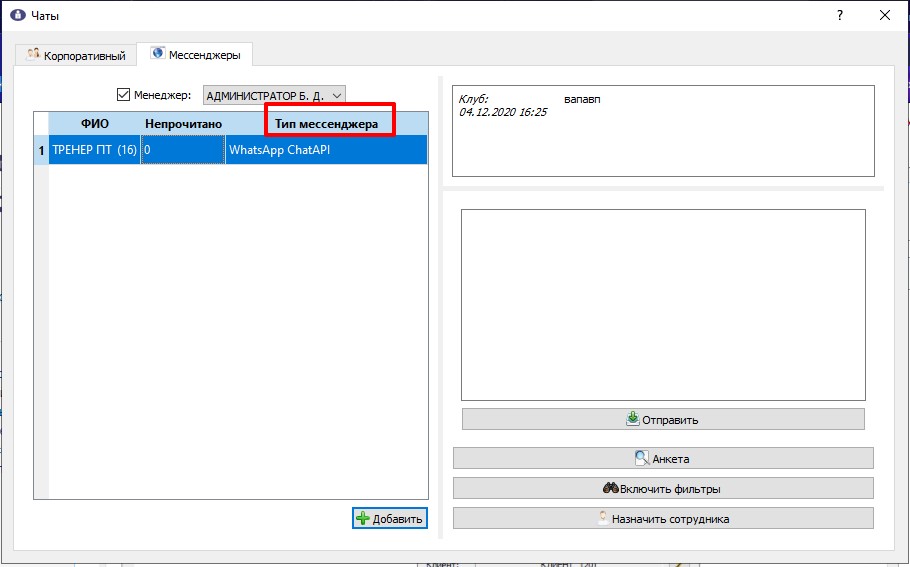The width and height of the screenshot is (910, 567).
Task: Click the Добавить button
Action: click(x=390, y=518)
